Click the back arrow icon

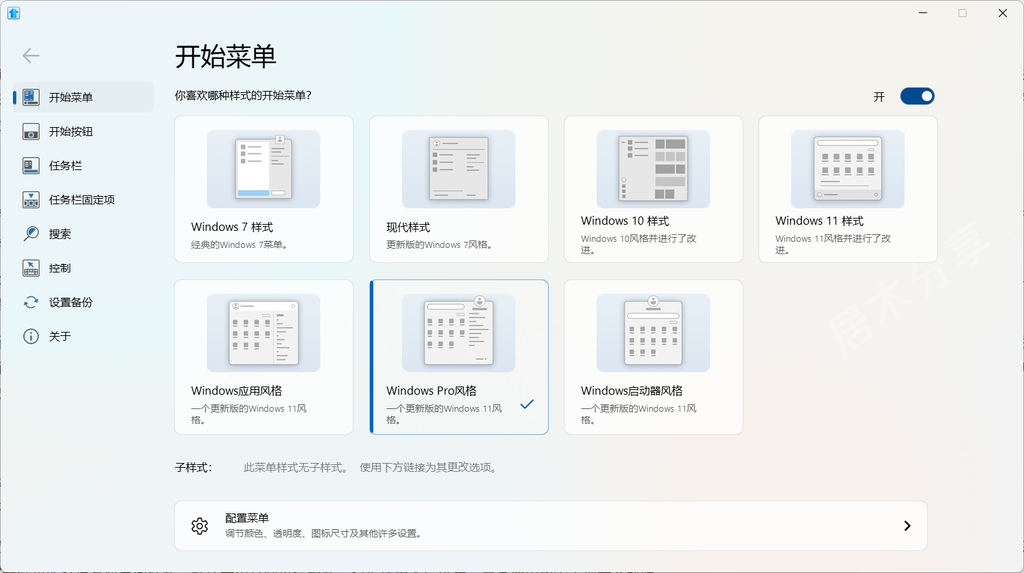(x=31, y=56)
